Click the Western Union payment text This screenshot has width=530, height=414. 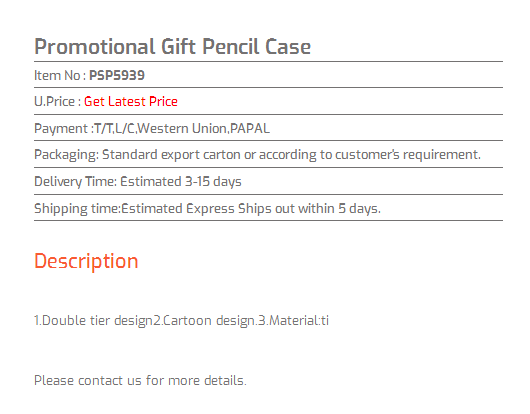pyautogui.click(x=183, y=128)
